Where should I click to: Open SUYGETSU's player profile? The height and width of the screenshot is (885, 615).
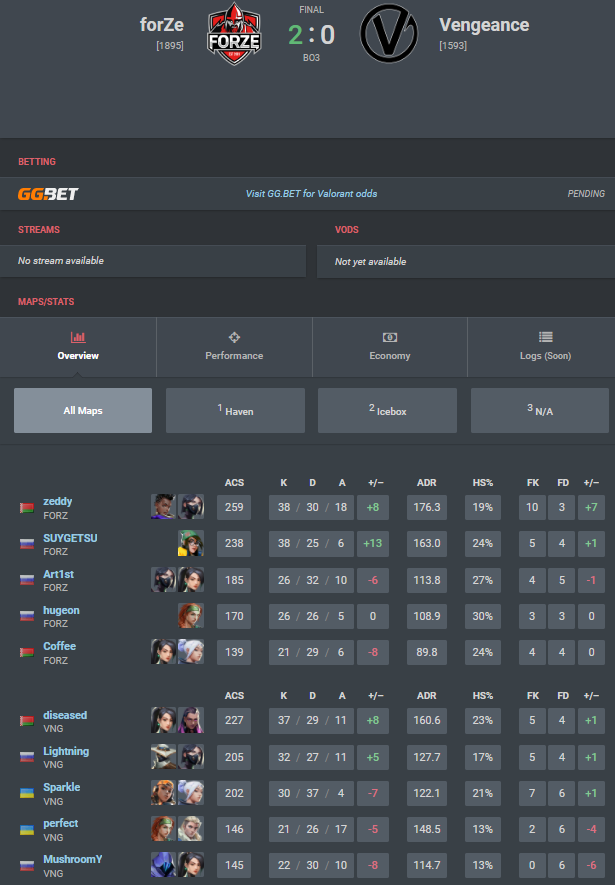(70, 538)
